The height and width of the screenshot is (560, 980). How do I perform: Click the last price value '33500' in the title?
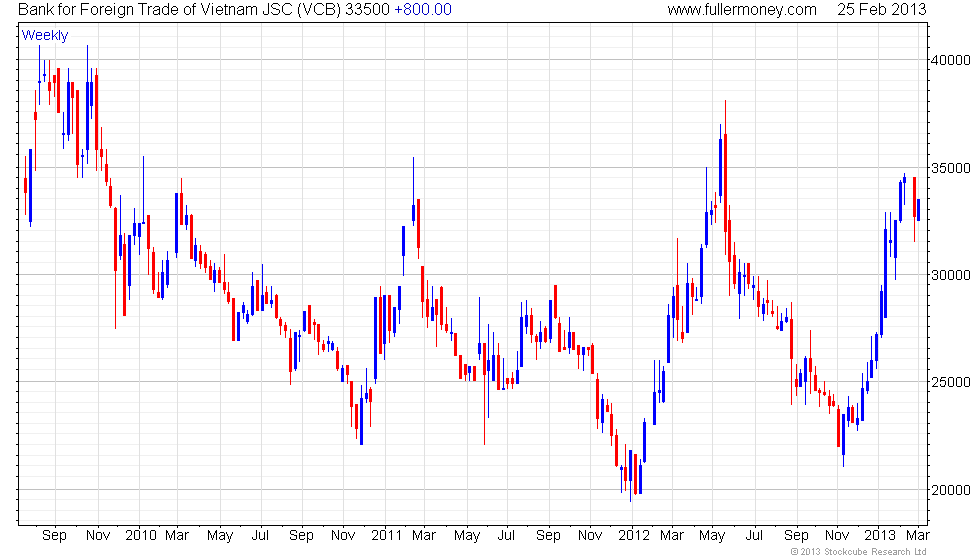coord(368,10)
